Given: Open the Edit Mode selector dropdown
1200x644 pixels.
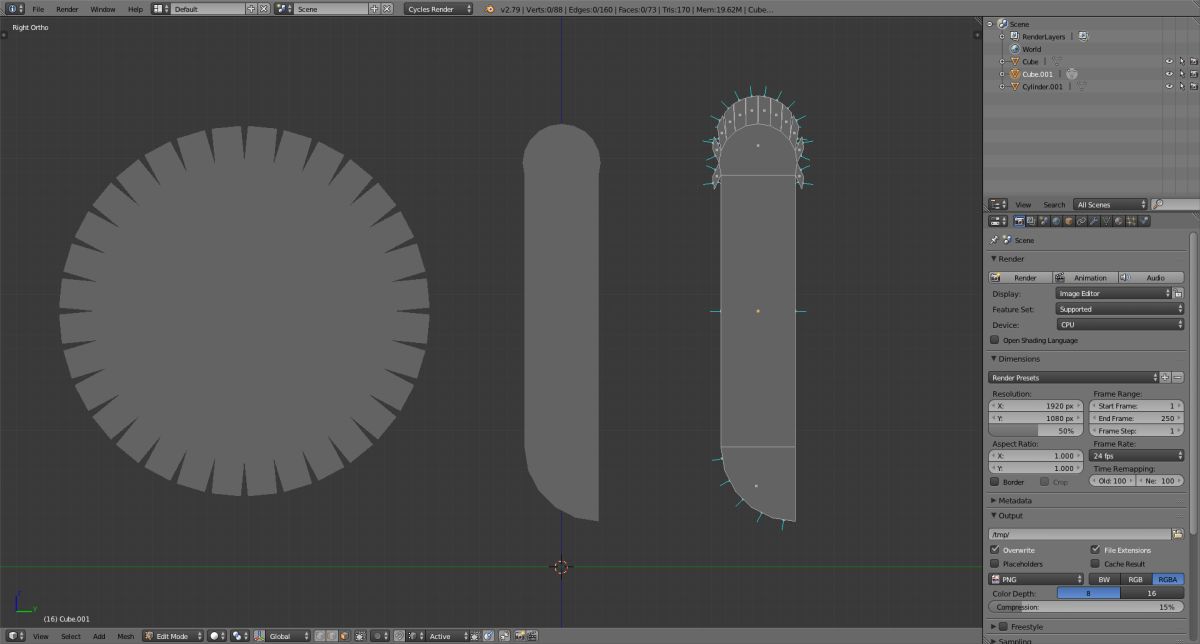Looking at the screenshot, I should click(173, 636).
